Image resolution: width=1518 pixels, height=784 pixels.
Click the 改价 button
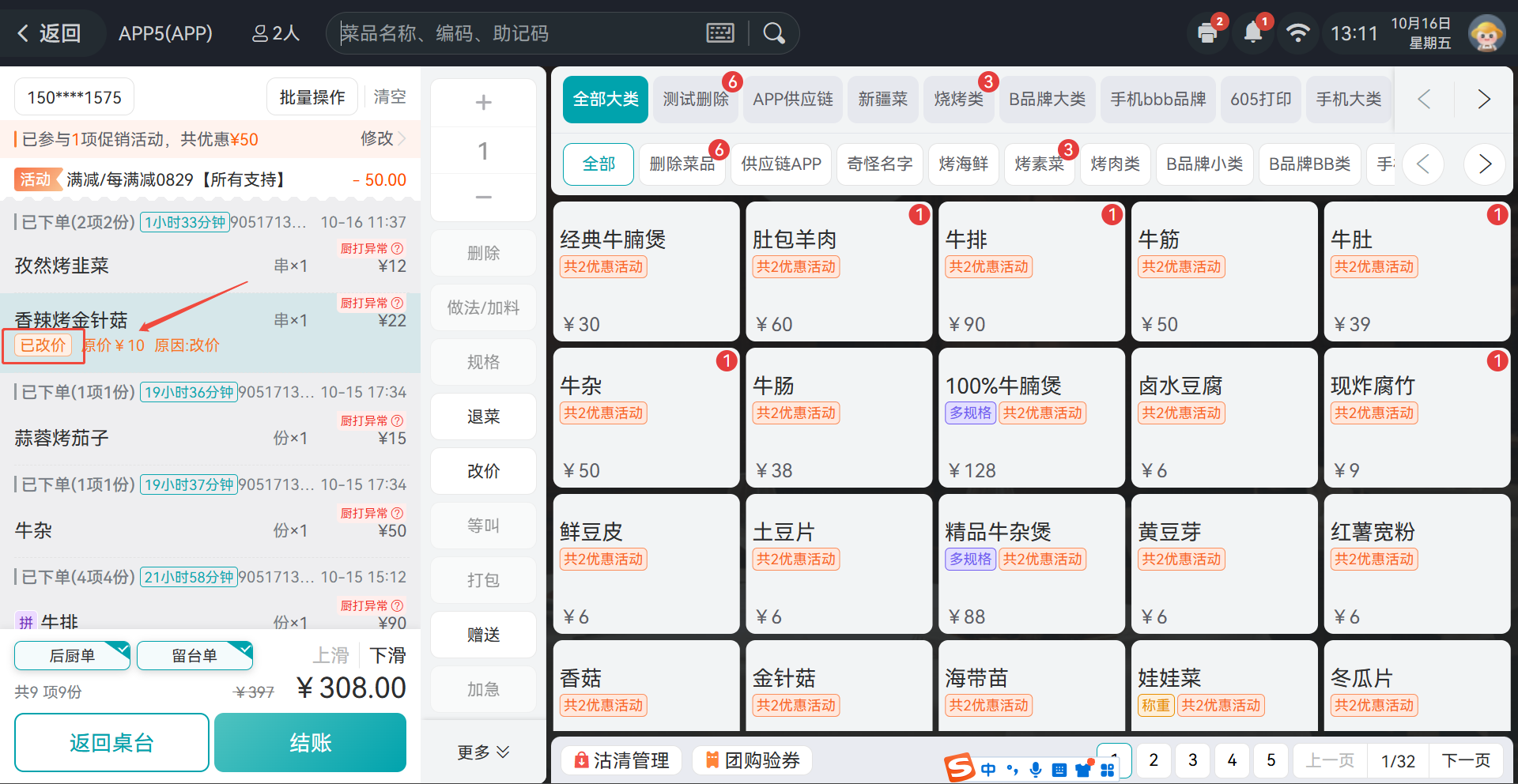point(483,471)
